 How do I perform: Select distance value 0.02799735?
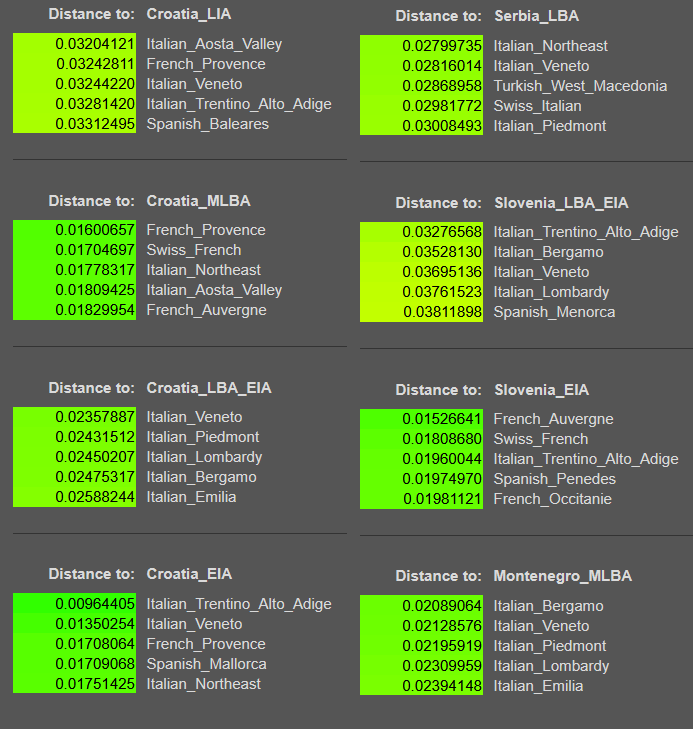click(x=442, y=46)
